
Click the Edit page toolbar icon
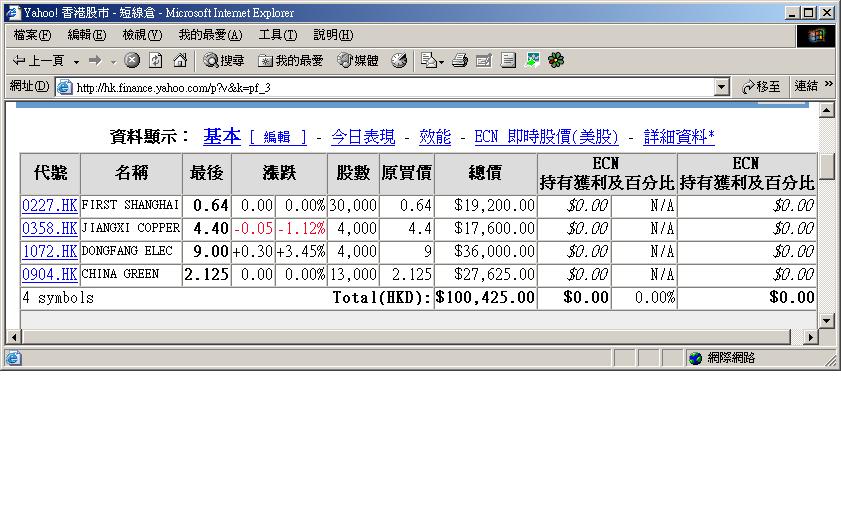tap(484, 61)
